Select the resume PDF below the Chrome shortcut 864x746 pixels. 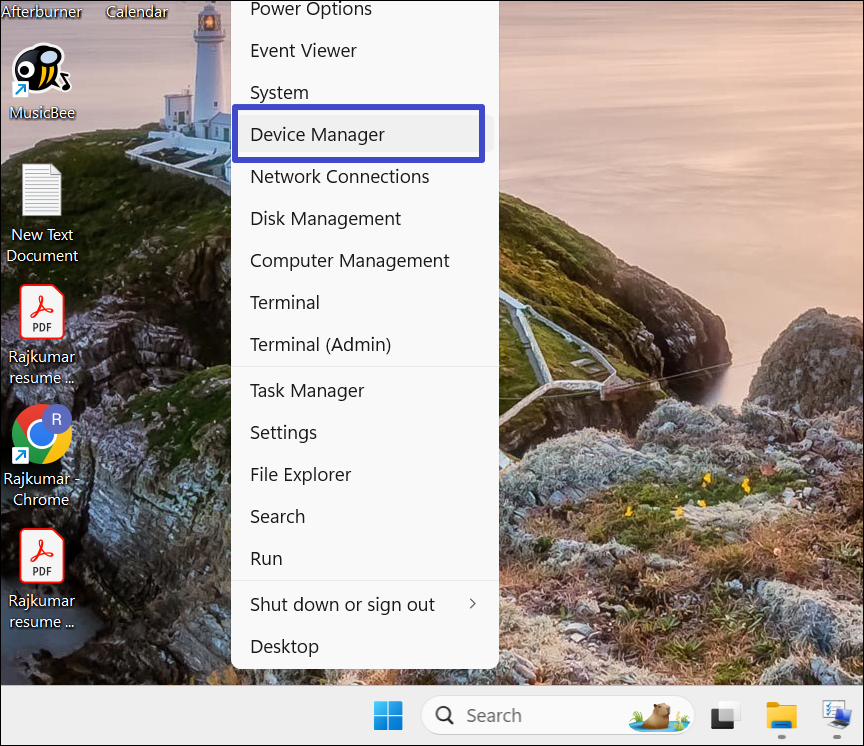42,556
